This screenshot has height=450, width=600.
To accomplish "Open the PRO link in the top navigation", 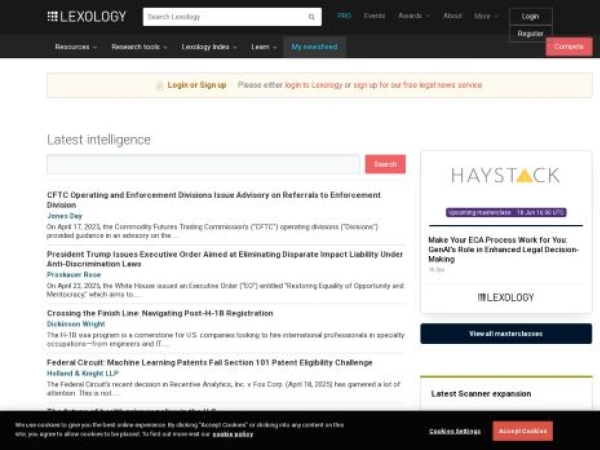I will (344, 16).
